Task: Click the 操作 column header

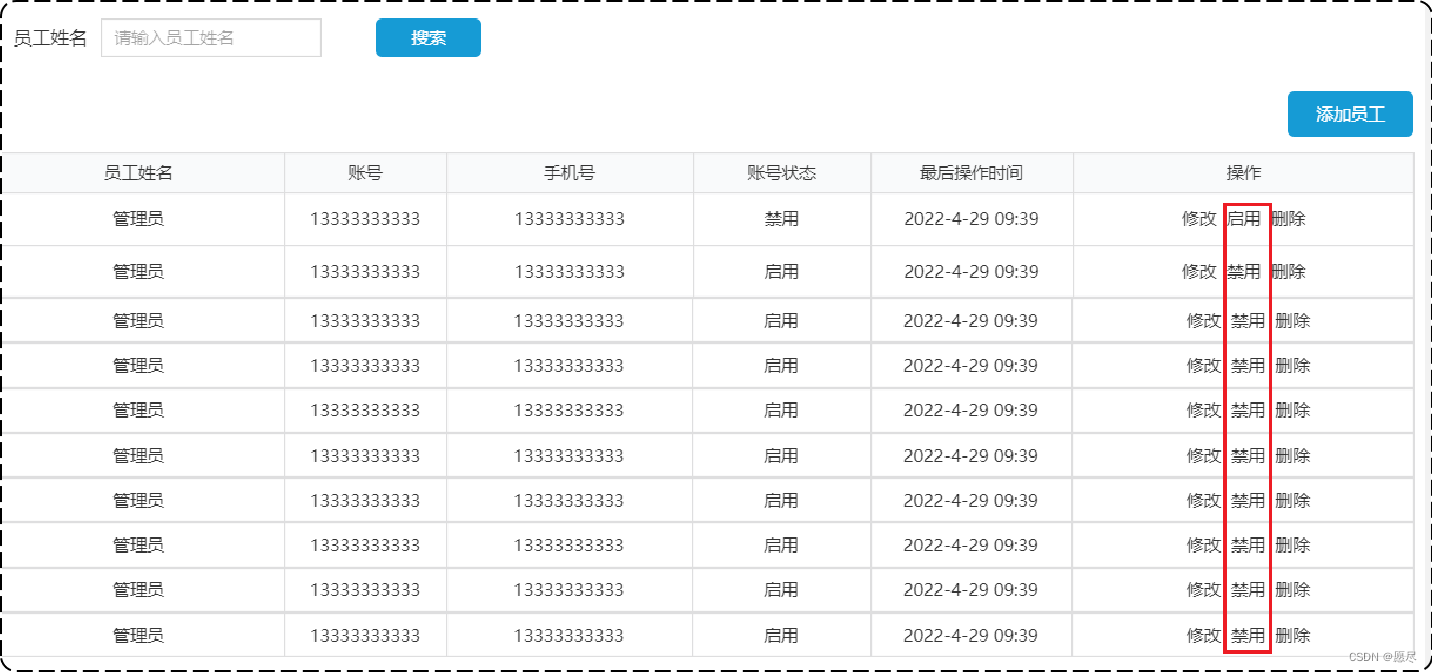Action: 1244,173
